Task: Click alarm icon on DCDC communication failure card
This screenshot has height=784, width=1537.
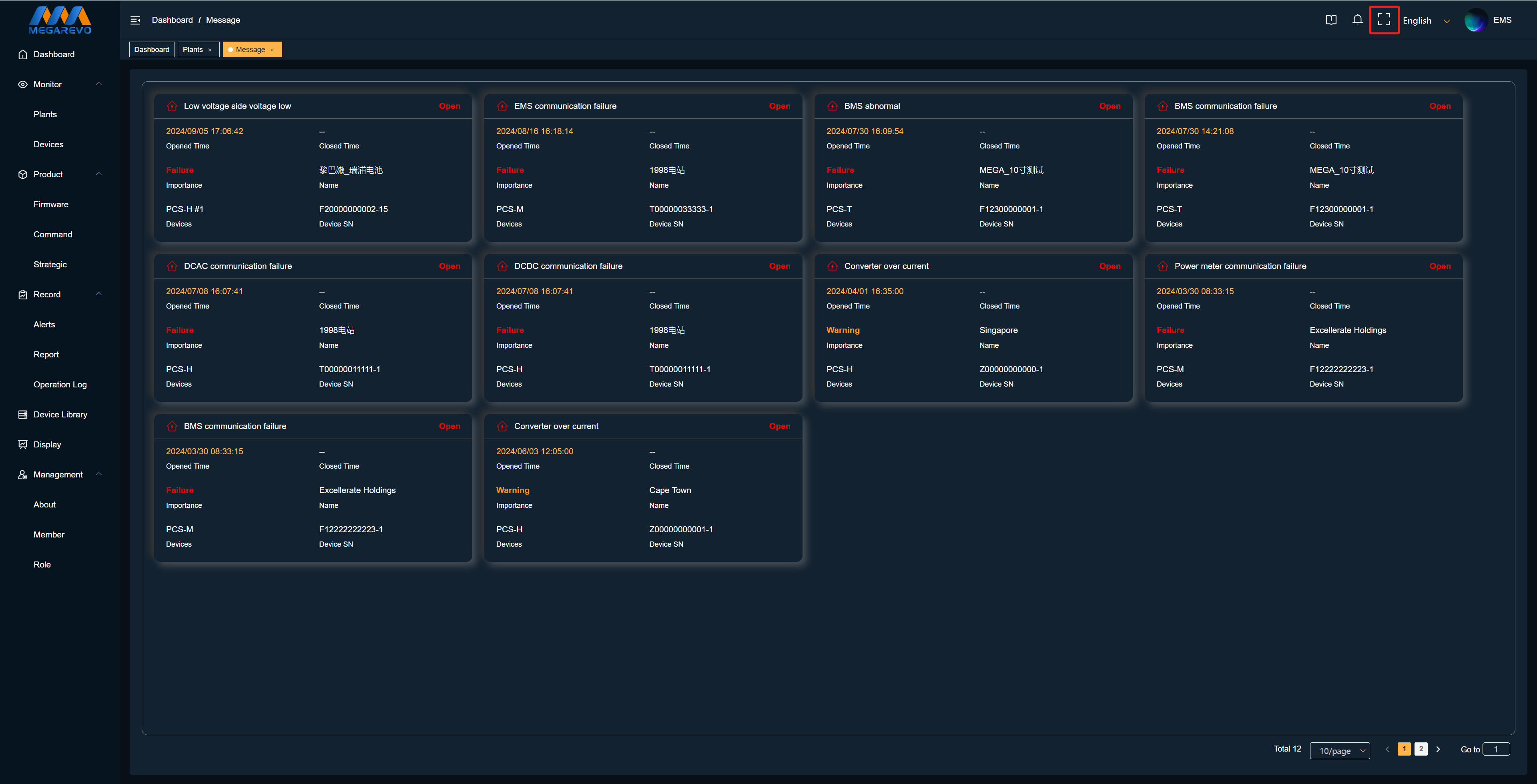Action: point(502,266)
